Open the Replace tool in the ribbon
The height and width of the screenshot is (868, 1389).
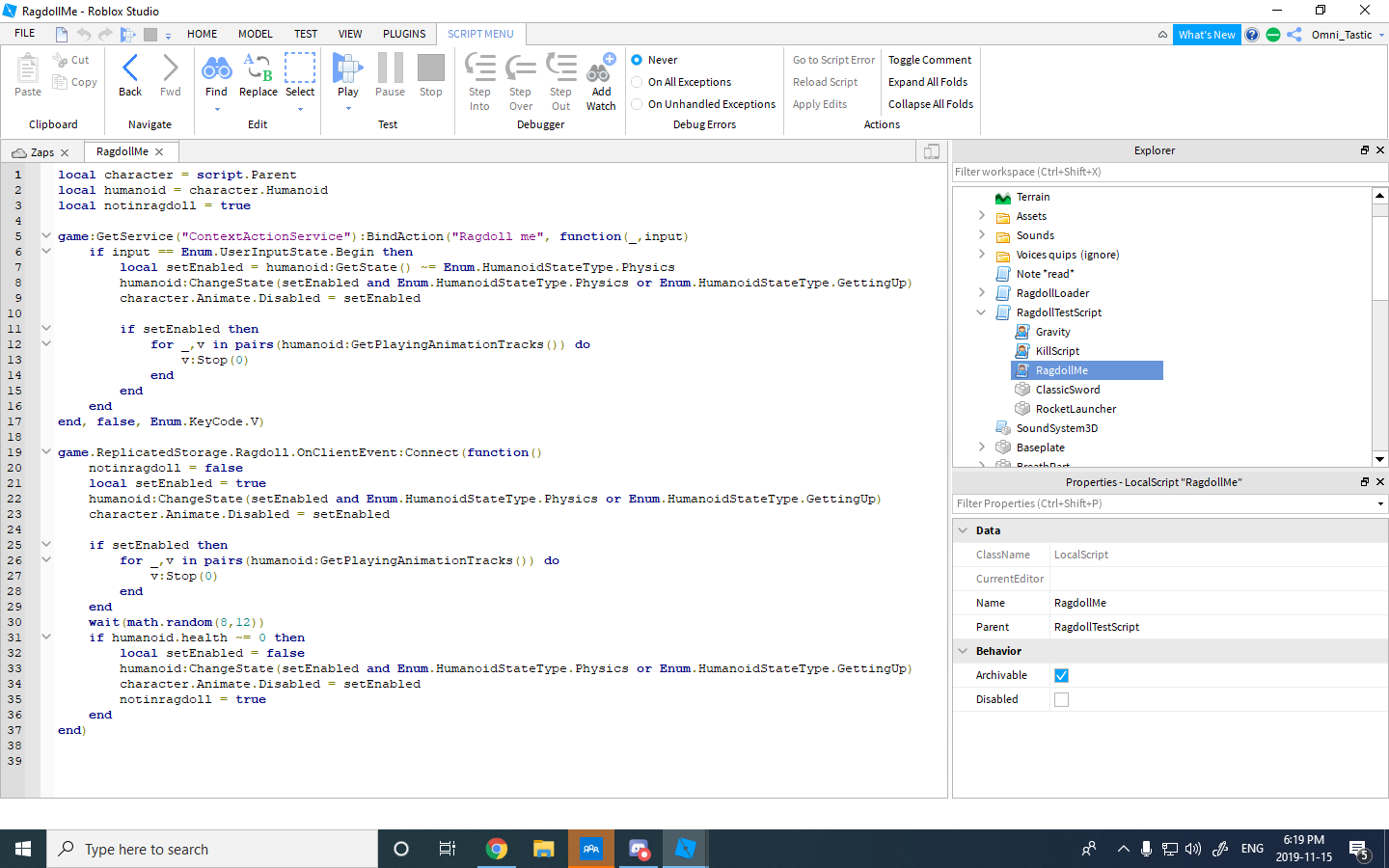click(x=258, y=69)
